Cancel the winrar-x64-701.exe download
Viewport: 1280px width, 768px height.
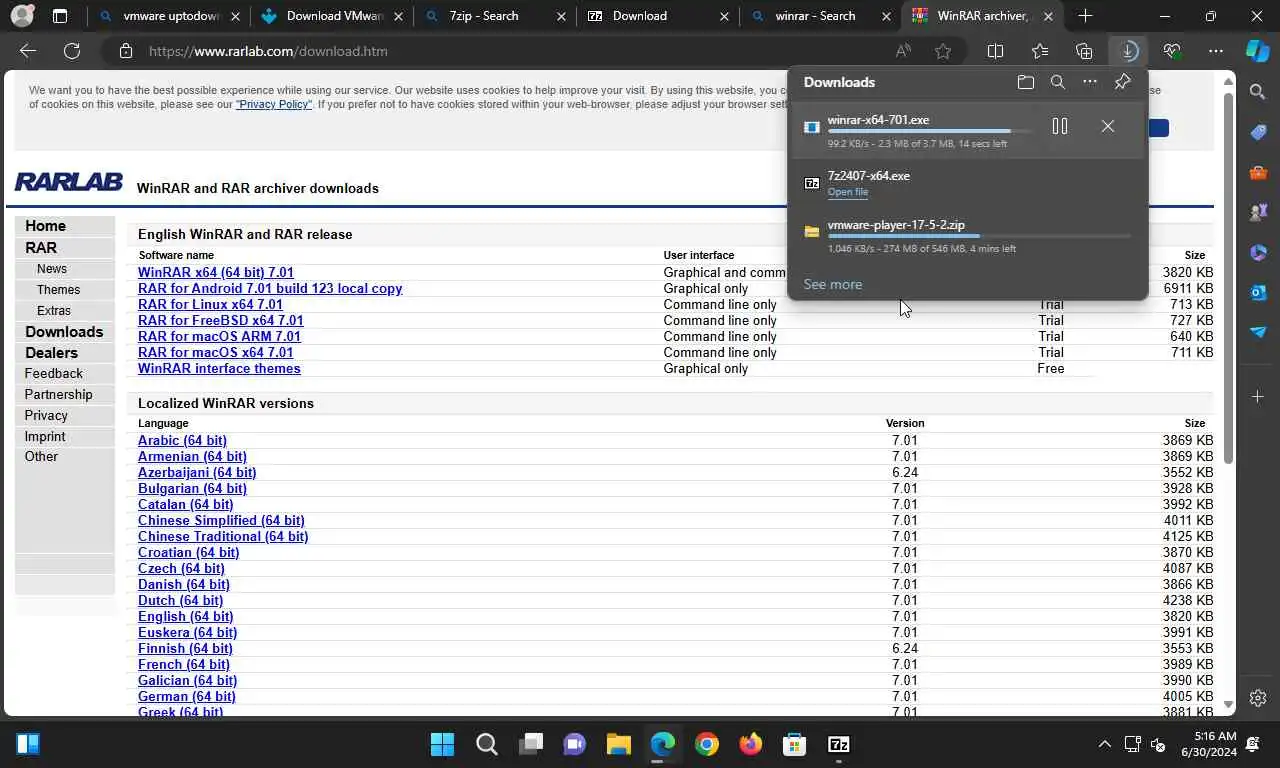pos(1107,126)
